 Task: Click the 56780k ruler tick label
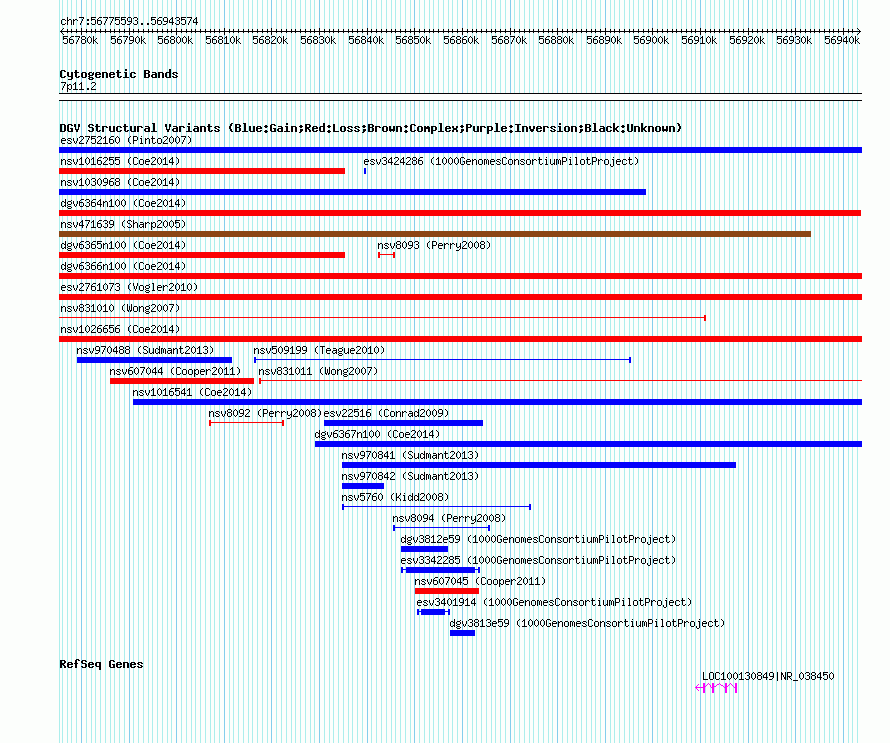[80, 40]
